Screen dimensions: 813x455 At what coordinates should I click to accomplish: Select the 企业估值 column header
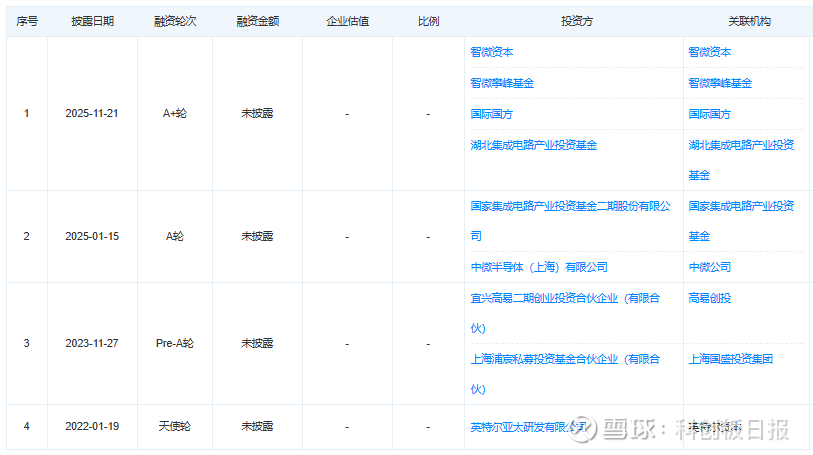[347, 21]
